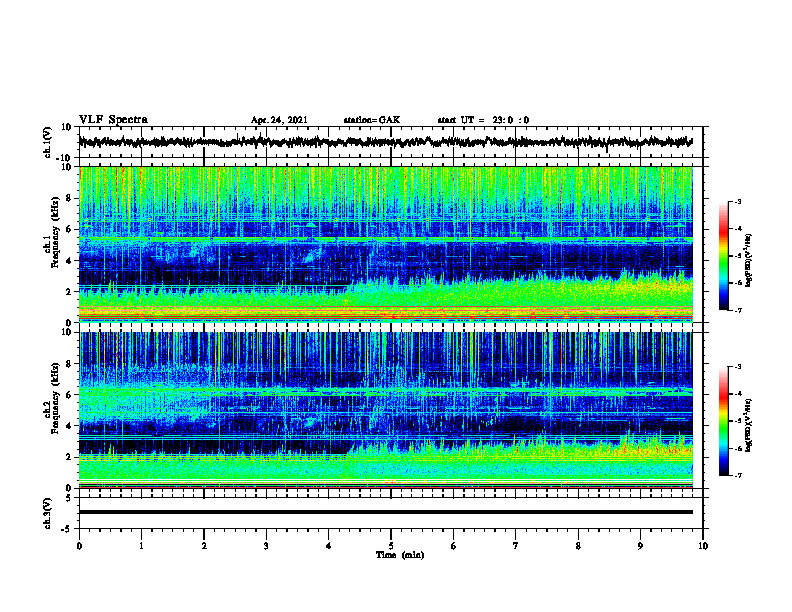
Task: Click the "4" minute tick on the time axis
Action: click(x=329, y=546)
